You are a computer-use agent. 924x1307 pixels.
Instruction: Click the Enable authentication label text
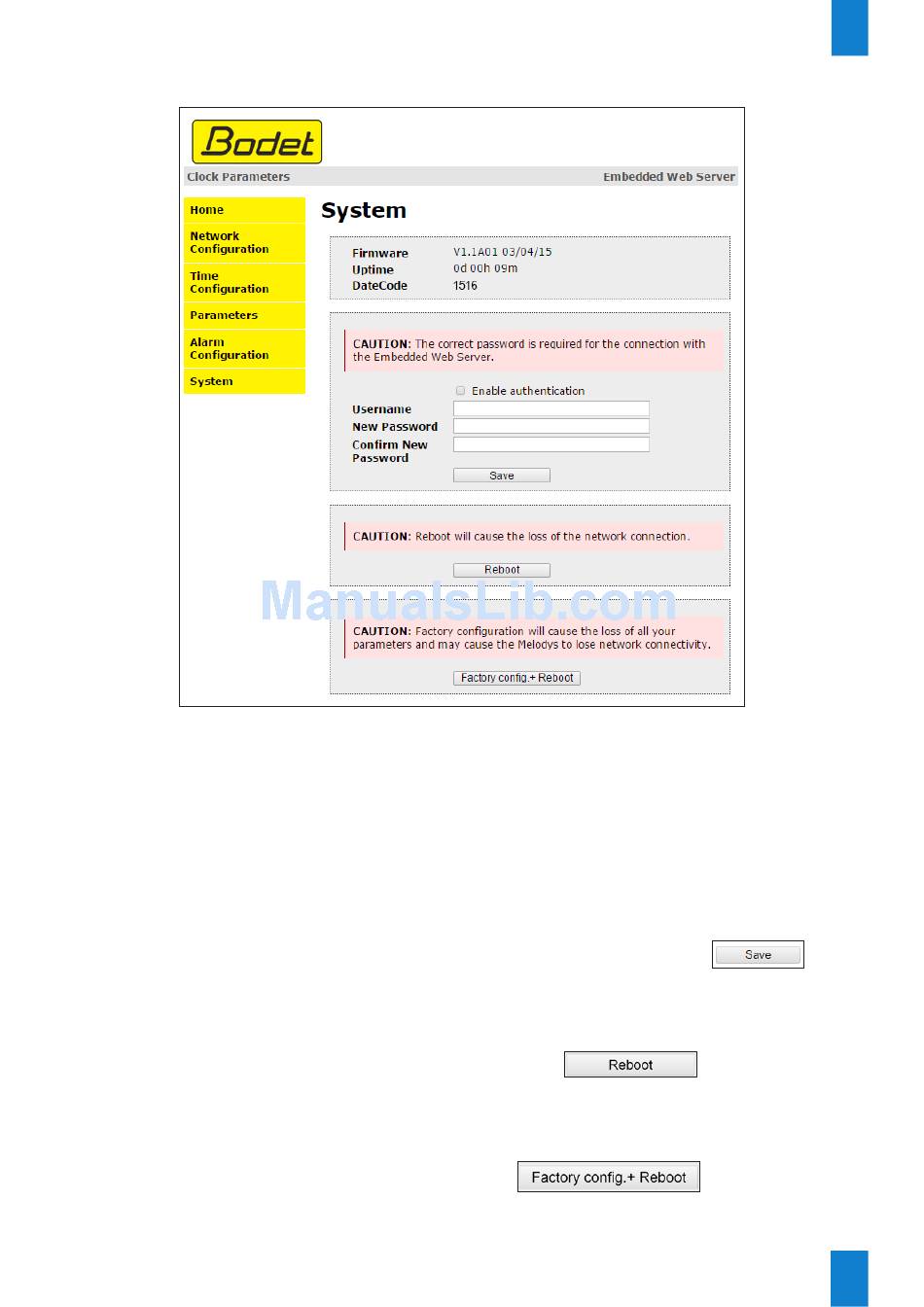pos(528,391)
